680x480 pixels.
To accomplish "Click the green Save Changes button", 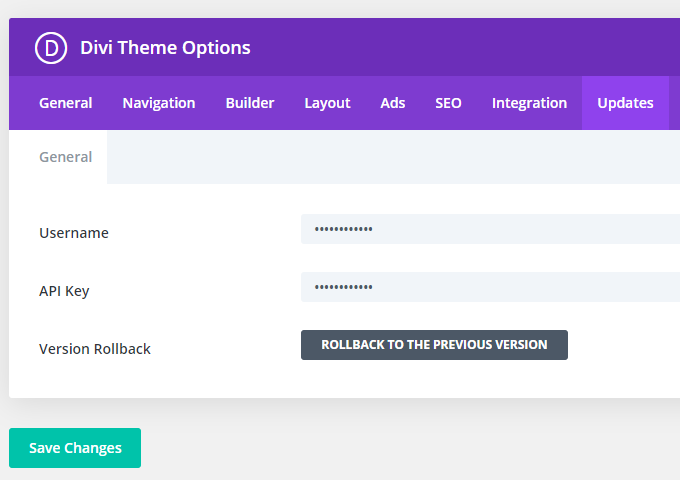I will point(75,448).
